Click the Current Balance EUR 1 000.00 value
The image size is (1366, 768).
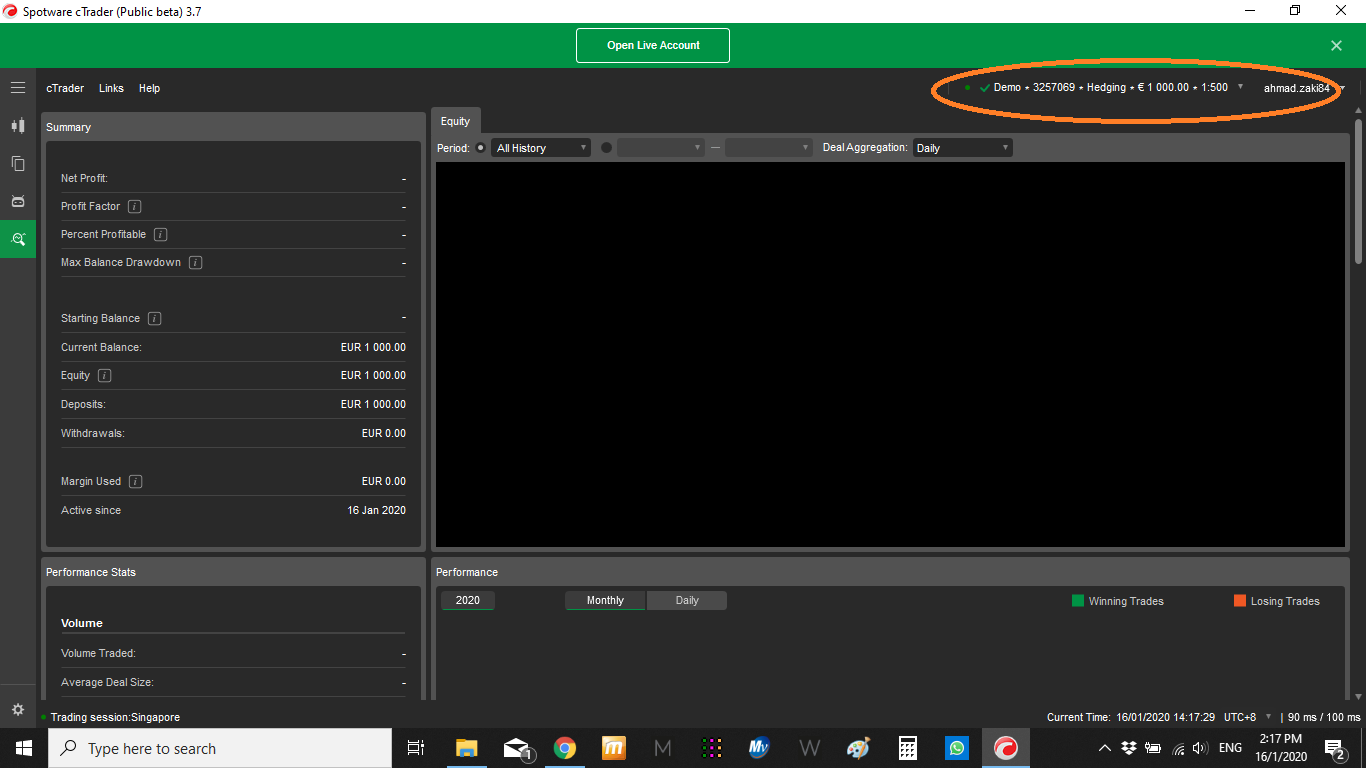click(373, 347)
